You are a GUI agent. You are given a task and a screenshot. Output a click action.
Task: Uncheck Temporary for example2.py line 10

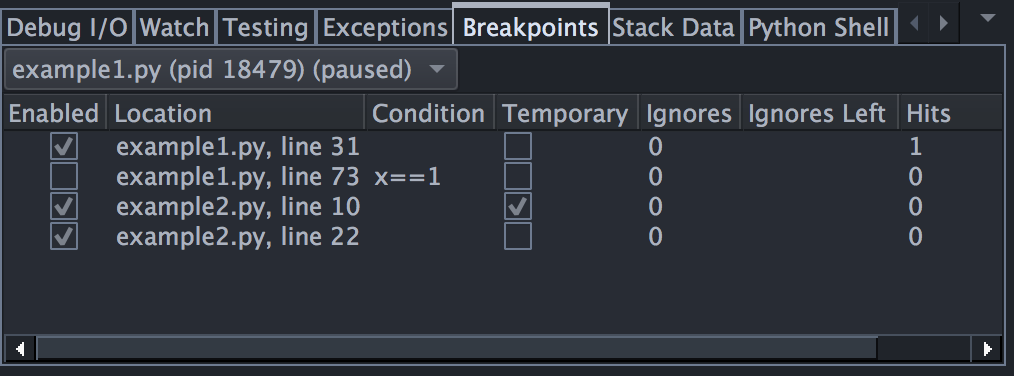point(518,206)
